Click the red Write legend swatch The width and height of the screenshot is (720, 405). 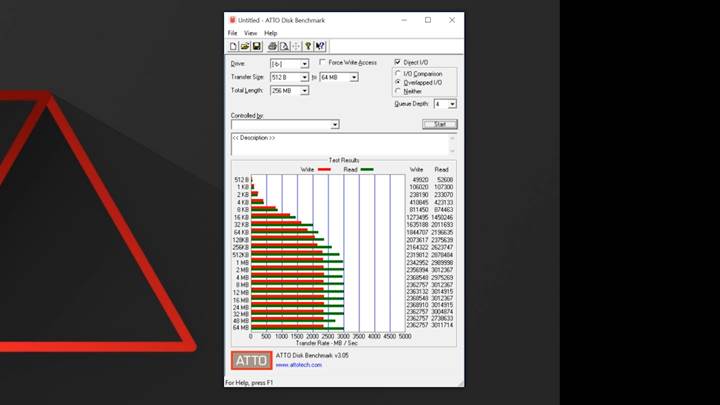(324, 169)
